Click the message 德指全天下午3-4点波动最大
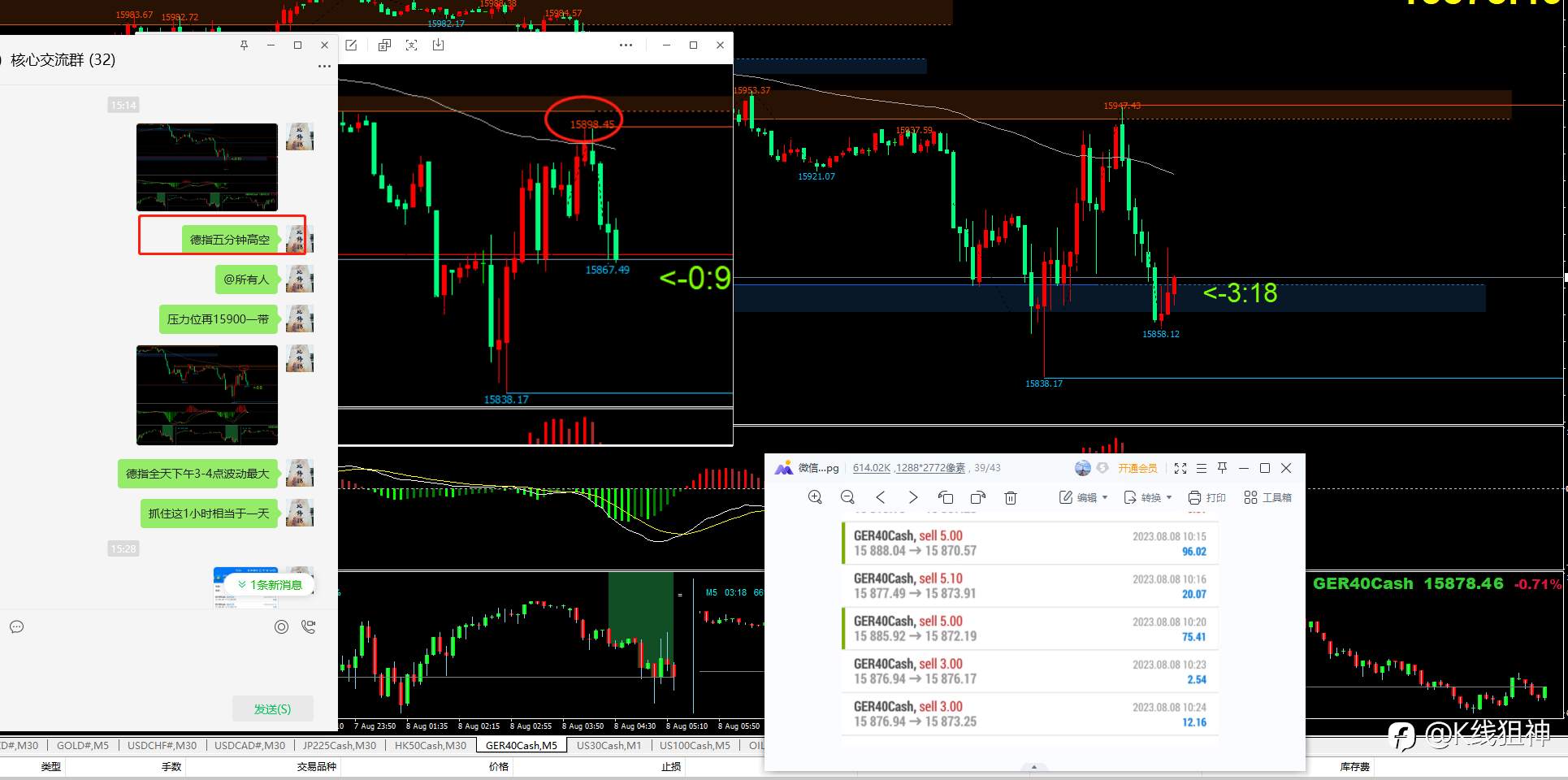This screenshot has height=780, width=1568. click(x=197, y=474)
